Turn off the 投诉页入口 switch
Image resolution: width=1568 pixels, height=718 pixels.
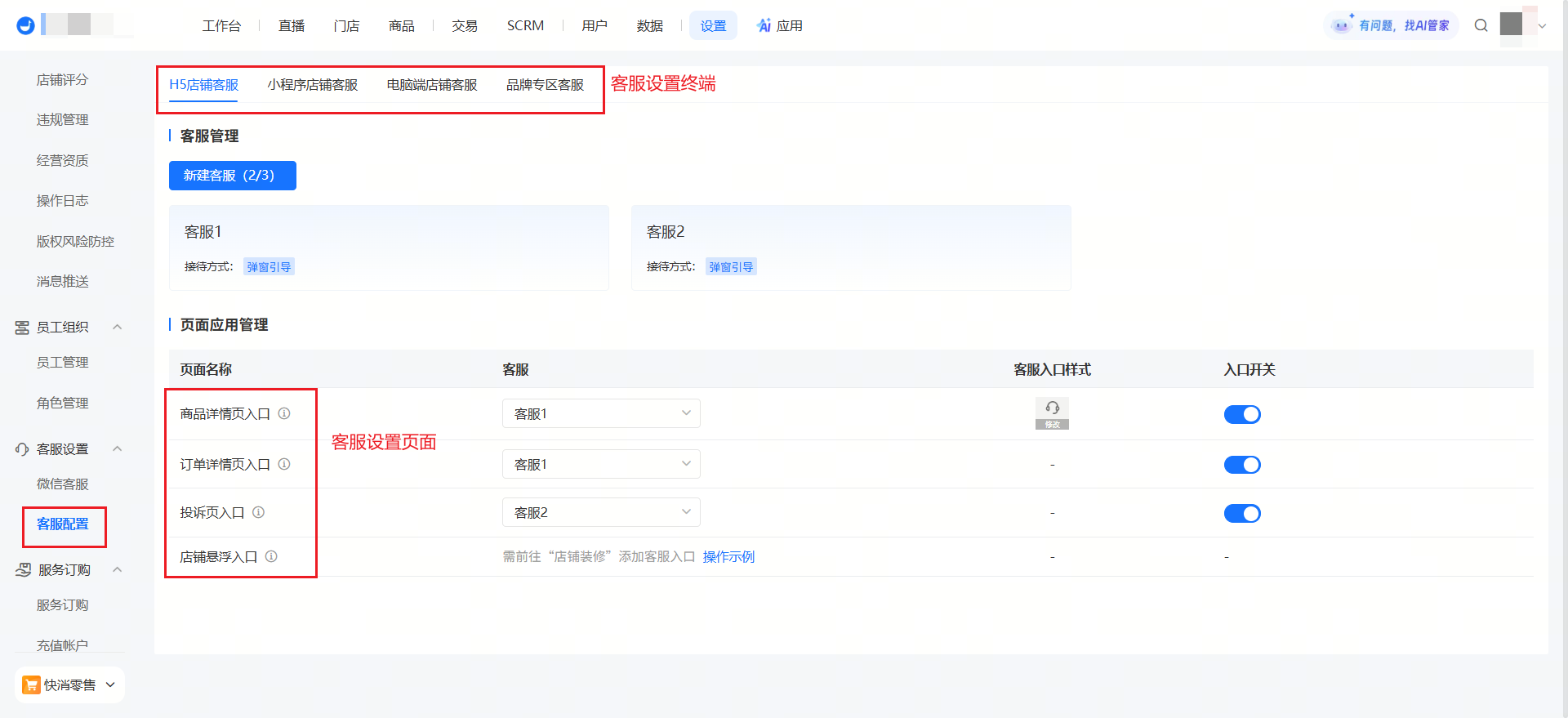pos(1242,513)
